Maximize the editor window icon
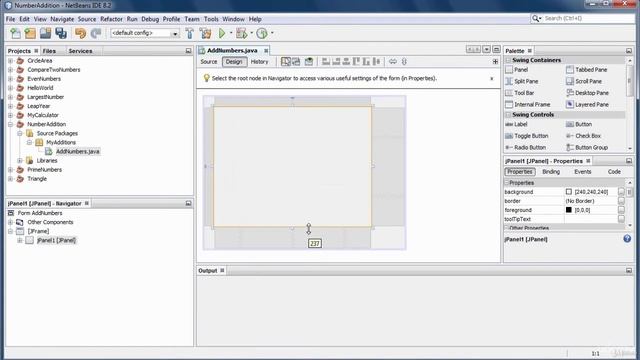This screenshot has width=640, height=360. pos(496,49)
